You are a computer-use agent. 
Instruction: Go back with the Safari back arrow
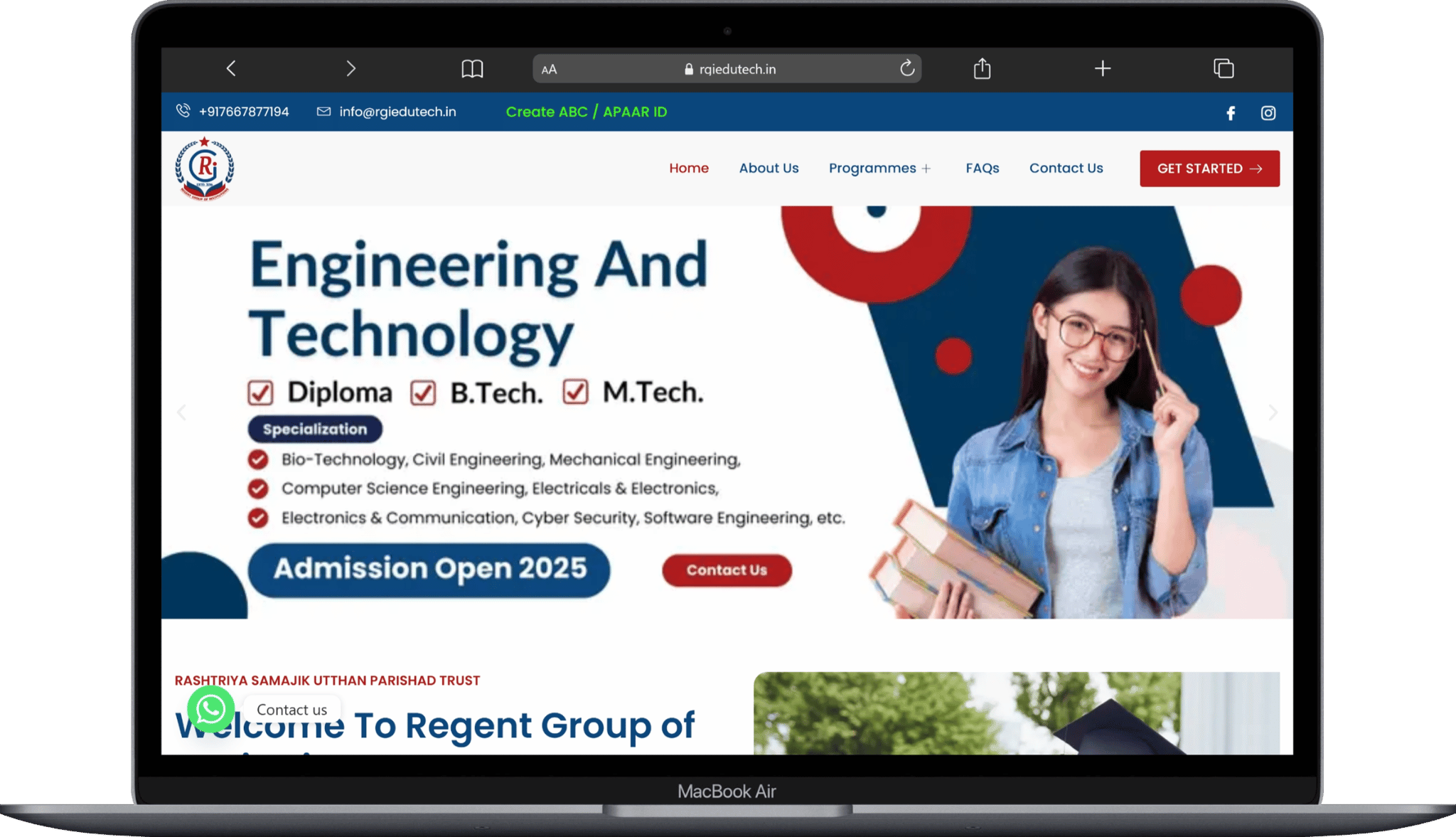pyautogui.click(x=231, y=68)
